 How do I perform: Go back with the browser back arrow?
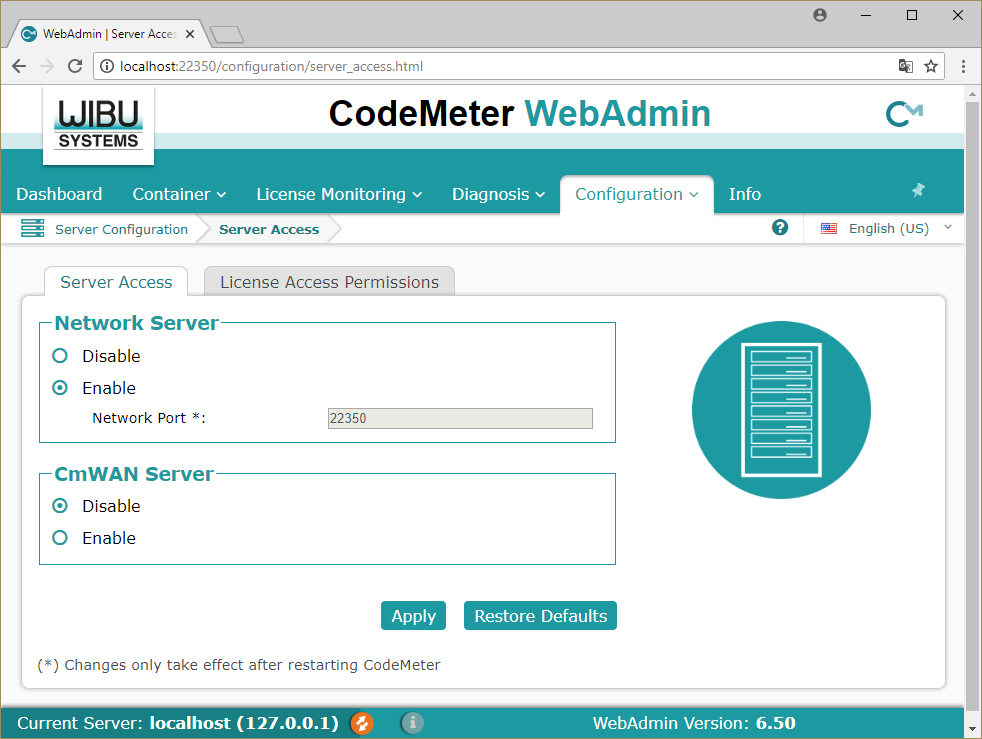click(19, 66)
